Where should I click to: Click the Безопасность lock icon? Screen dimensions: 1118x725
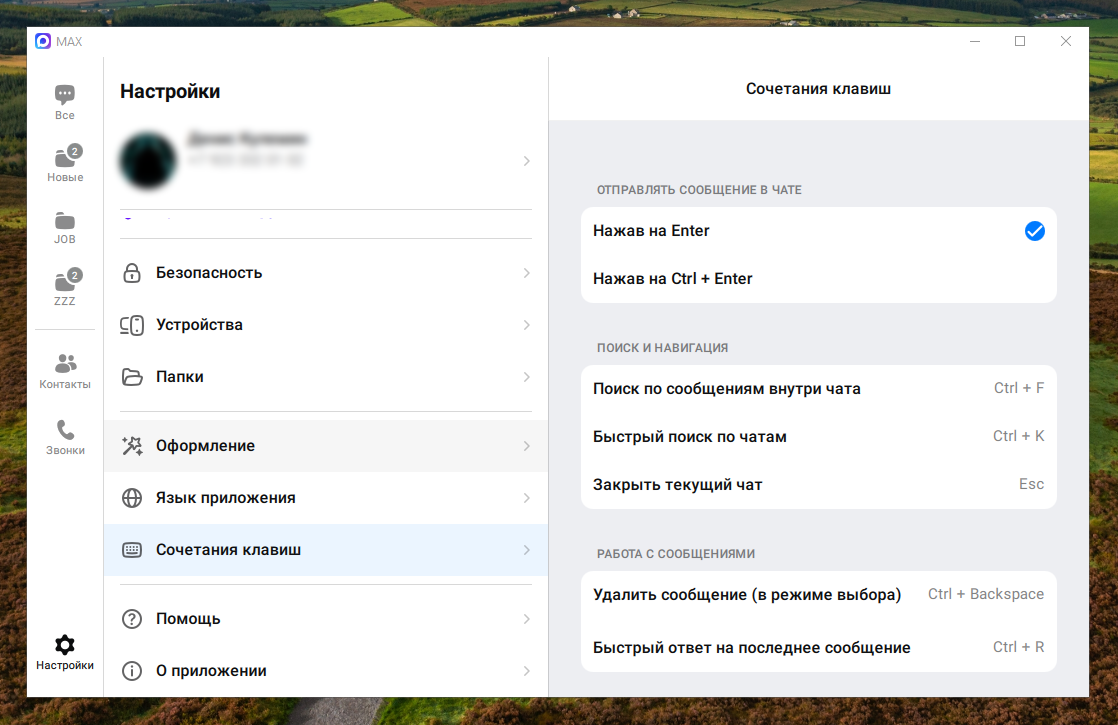[131, 273]
